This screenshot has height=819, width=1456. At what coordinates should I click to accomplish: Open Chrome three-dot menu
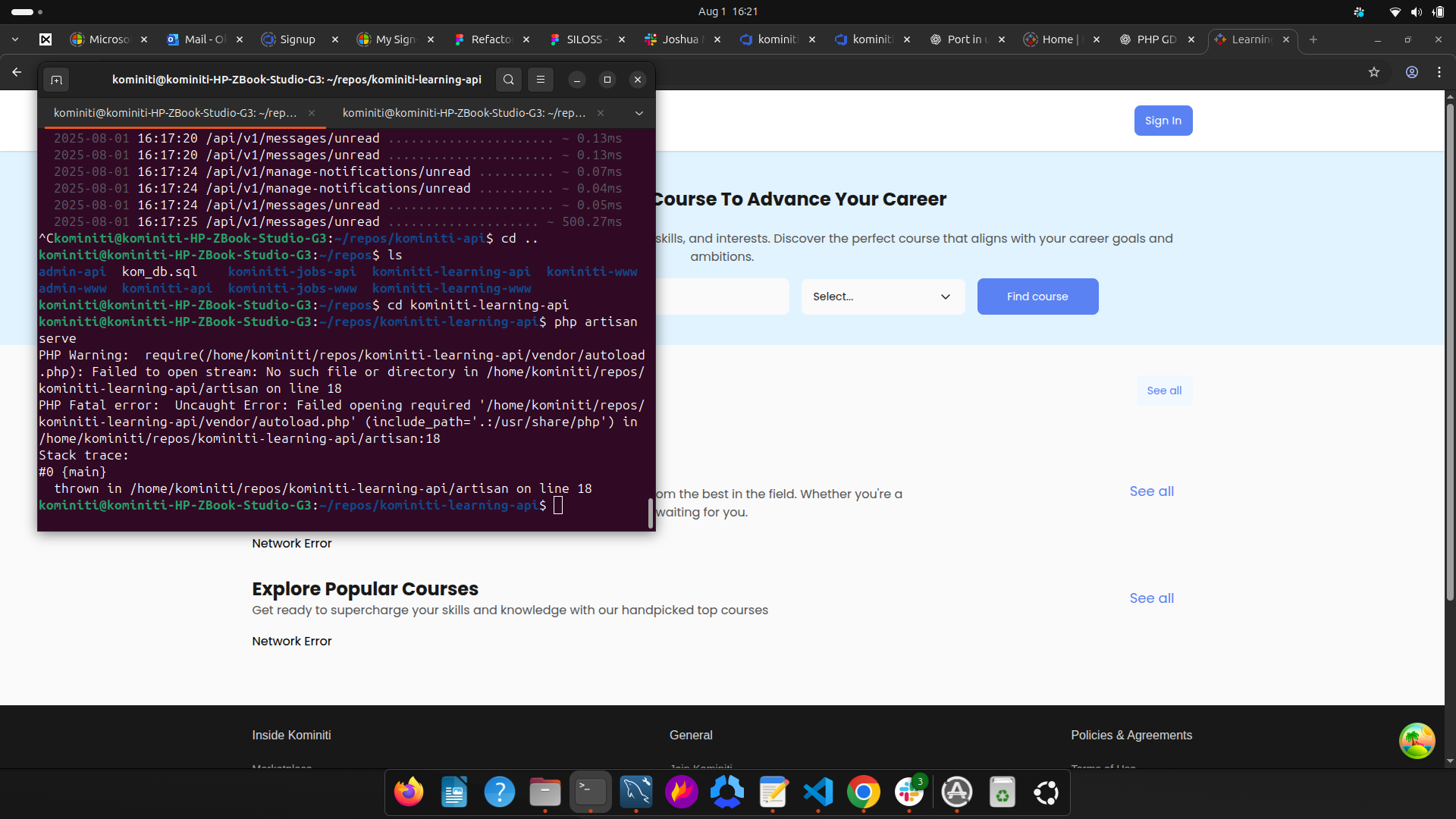[x=1439, y=72]
